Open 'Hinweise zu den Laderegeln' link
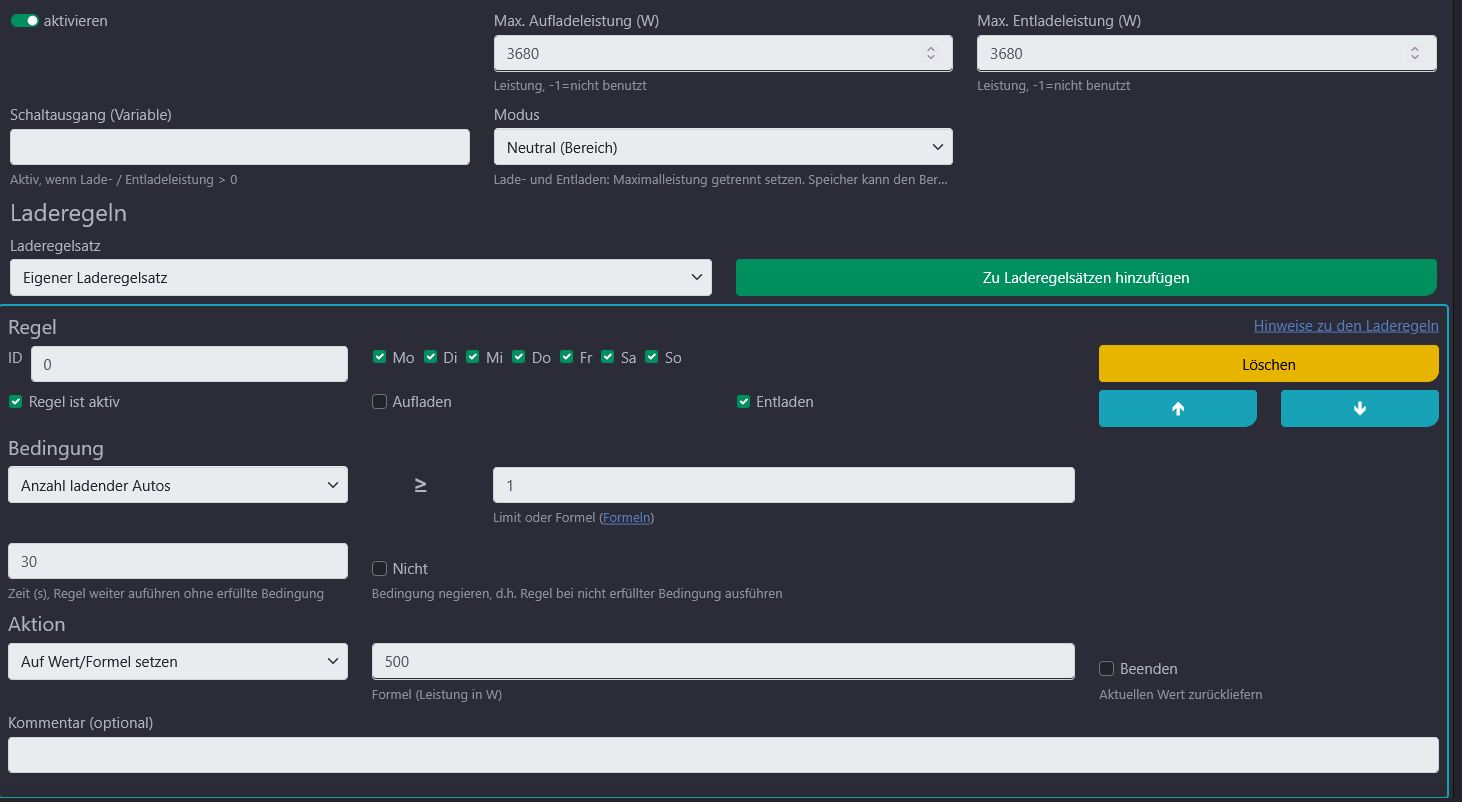Screen dimensions: 1462x802 click(x=1346, y=326)
